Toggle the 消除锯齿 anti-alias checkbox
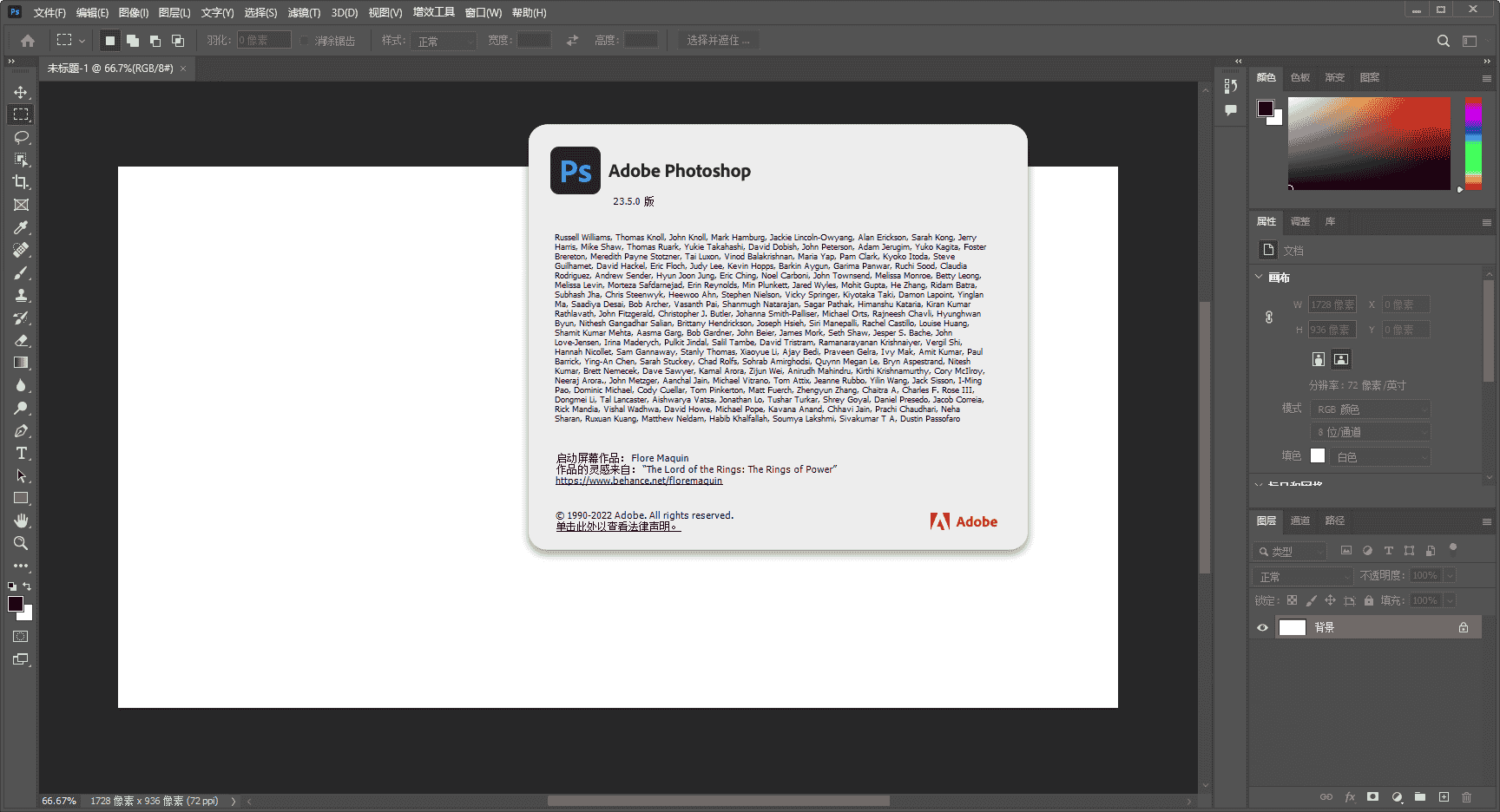1500x812 pixels. (x=305, y=41)
